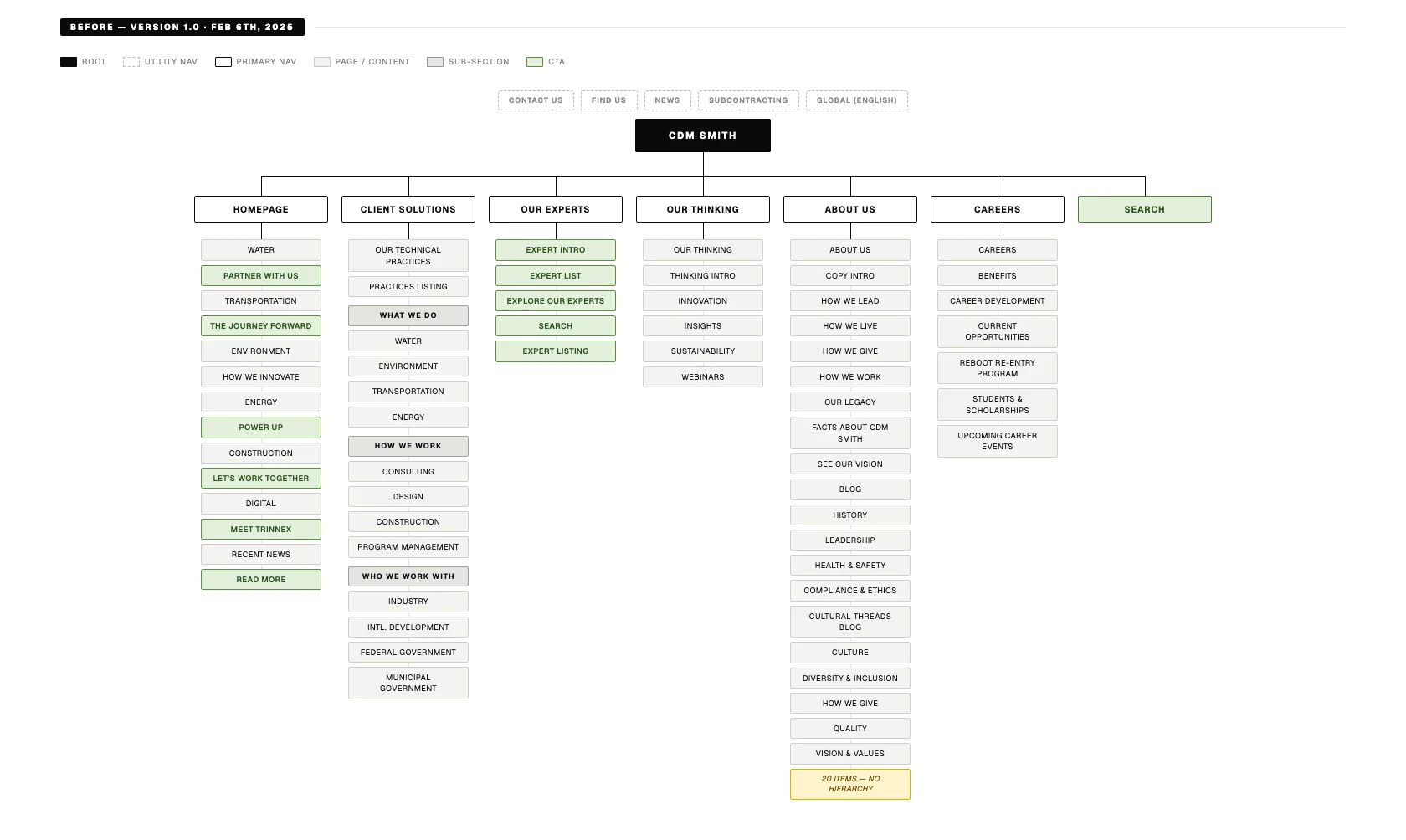Click the green CTA legend swatch
1406x840 pixels.
coord(535,62)
